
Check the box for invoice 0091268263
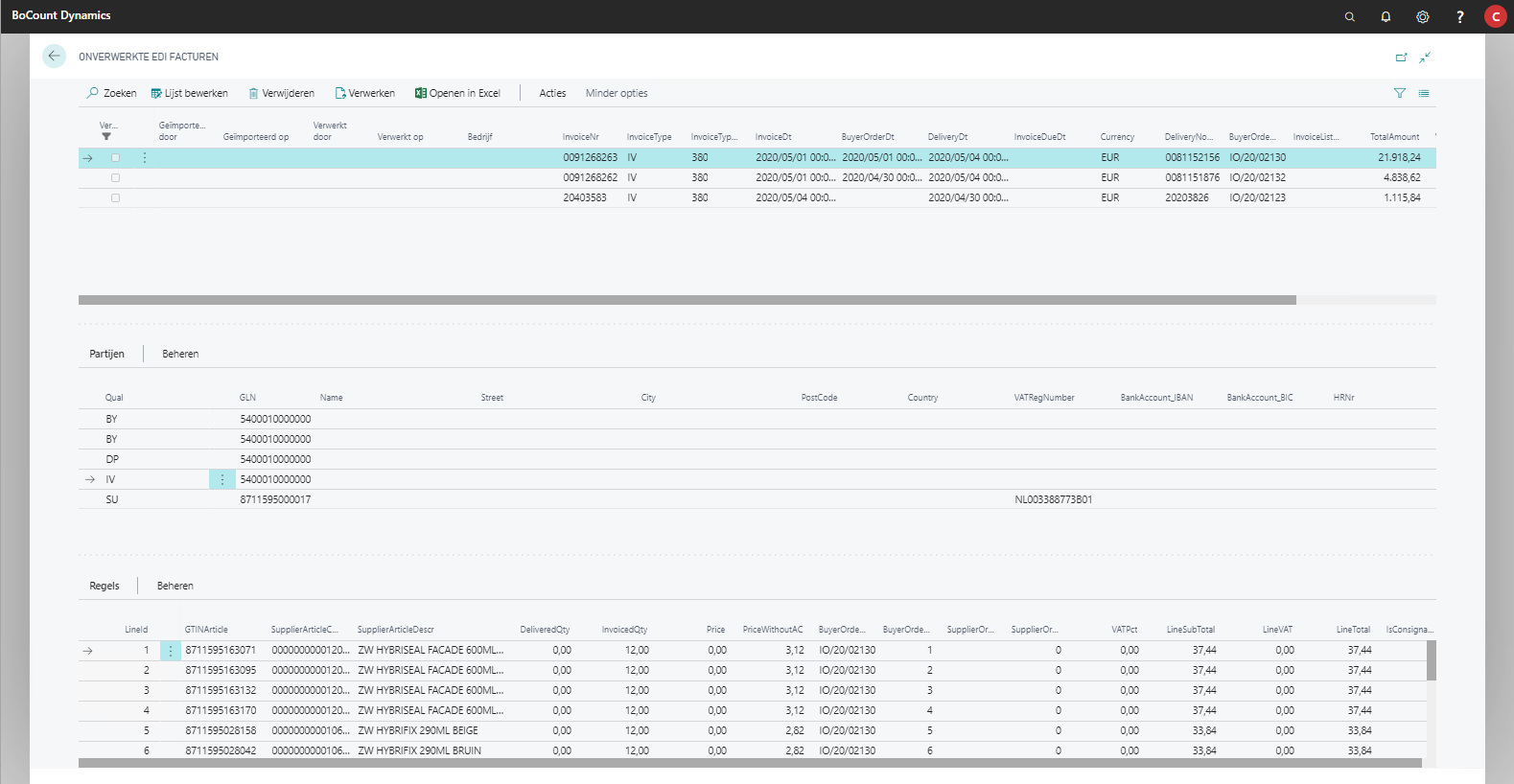coord(115,158)
